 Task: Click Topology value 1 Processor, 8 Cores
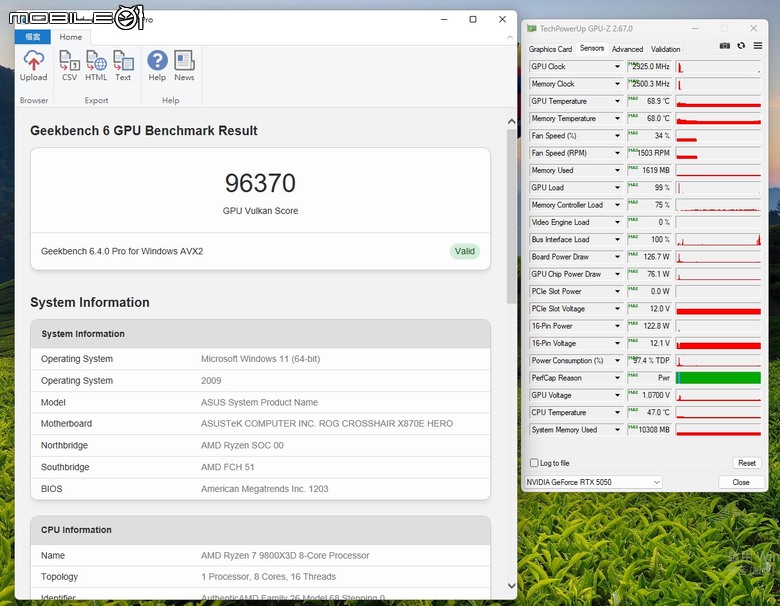269,577
